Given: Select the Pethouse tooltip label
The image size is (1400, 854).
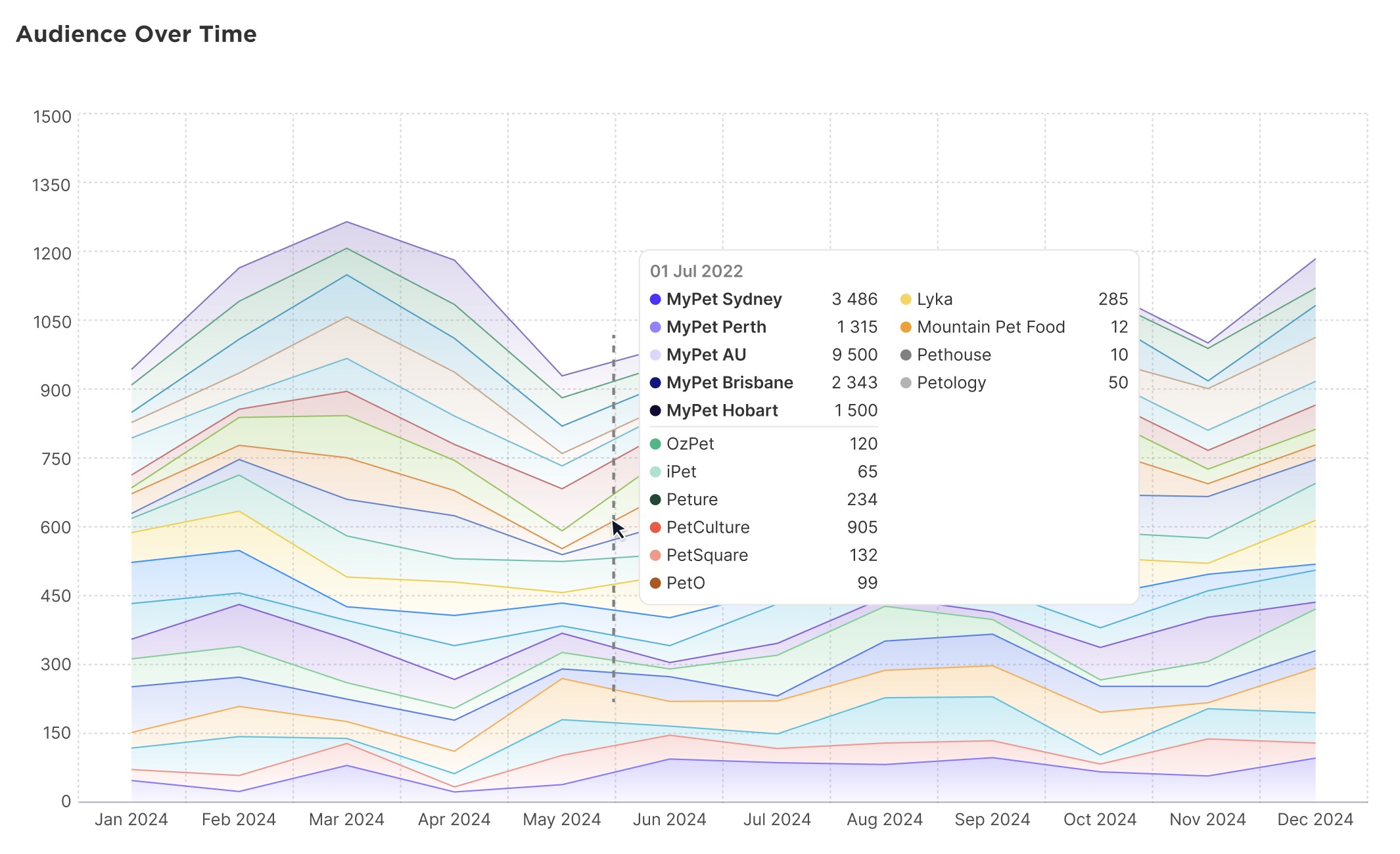Looking at the screenshot, I should [954, 355].
